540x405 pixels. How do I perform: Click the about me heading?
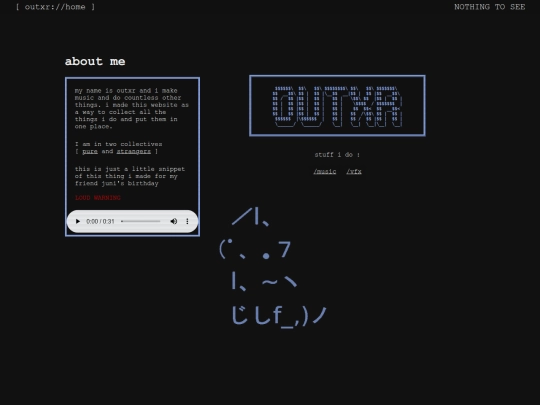[x=95, y=61]
